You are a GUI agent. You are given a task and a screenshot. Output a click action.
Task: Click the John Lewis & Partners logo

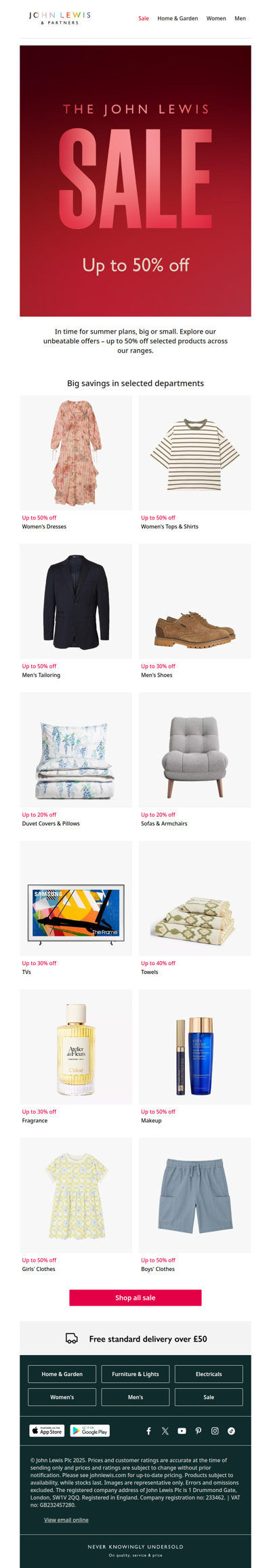(x=60, y=18)
